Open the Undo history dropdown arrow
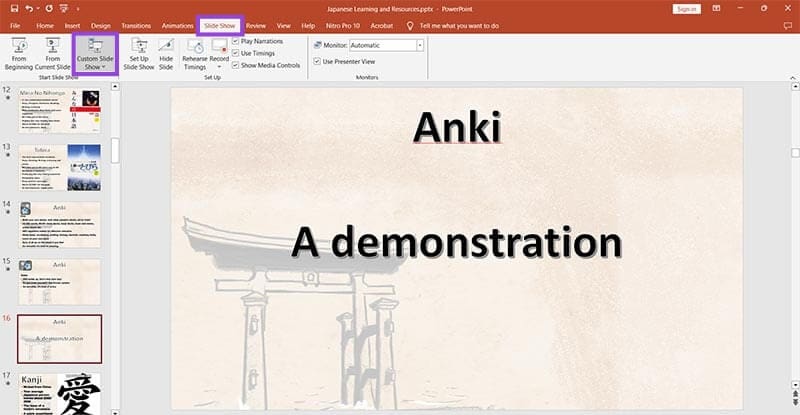 [x=38, y=9]
